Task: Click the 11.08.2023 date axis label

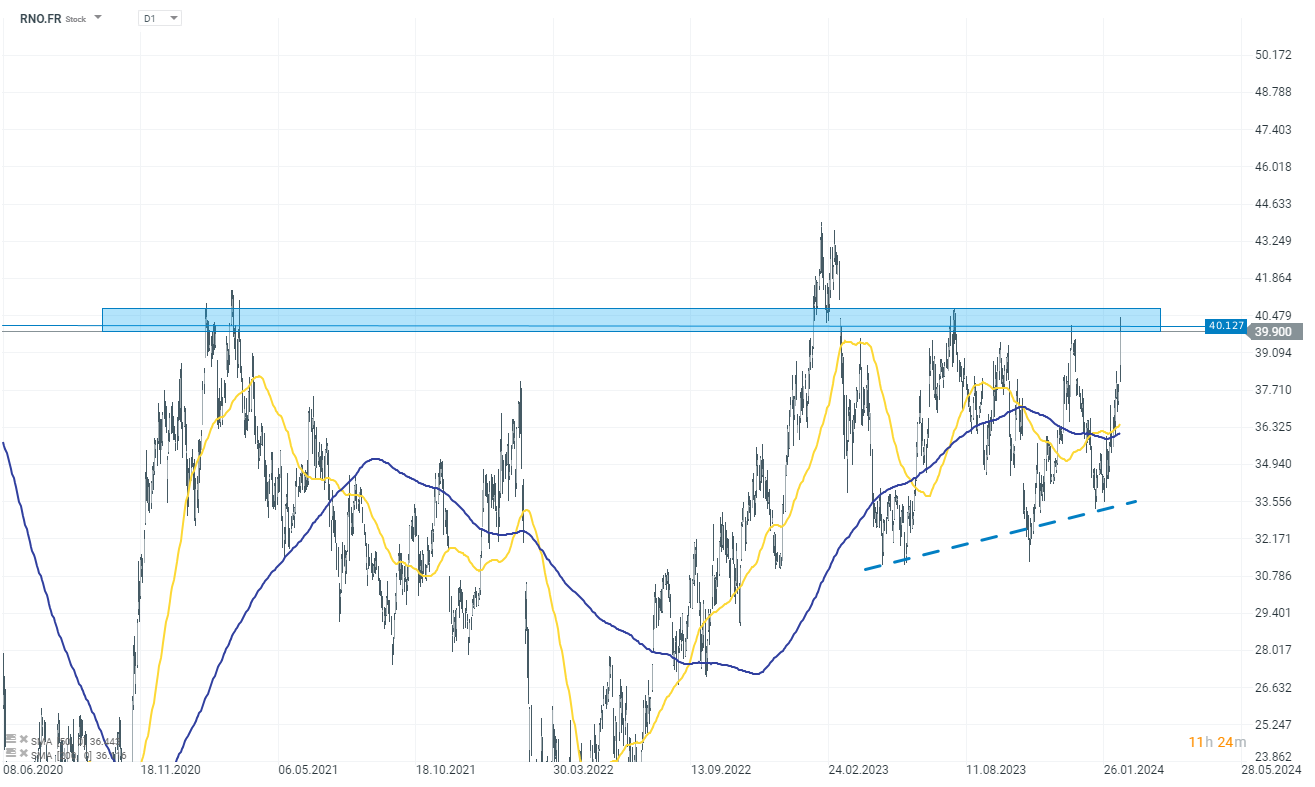Action: [997, 770]
